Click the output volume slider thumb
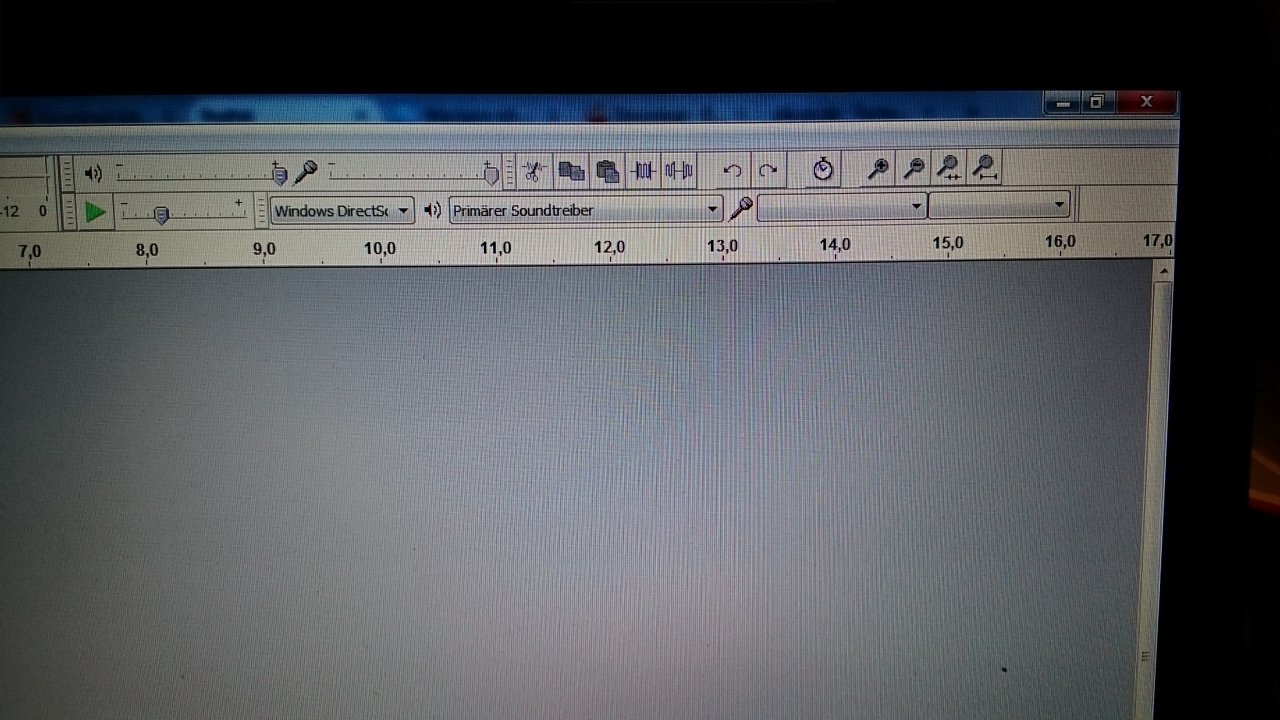Viewport: 1280px width, 720px height. click(x=280, y=175)
